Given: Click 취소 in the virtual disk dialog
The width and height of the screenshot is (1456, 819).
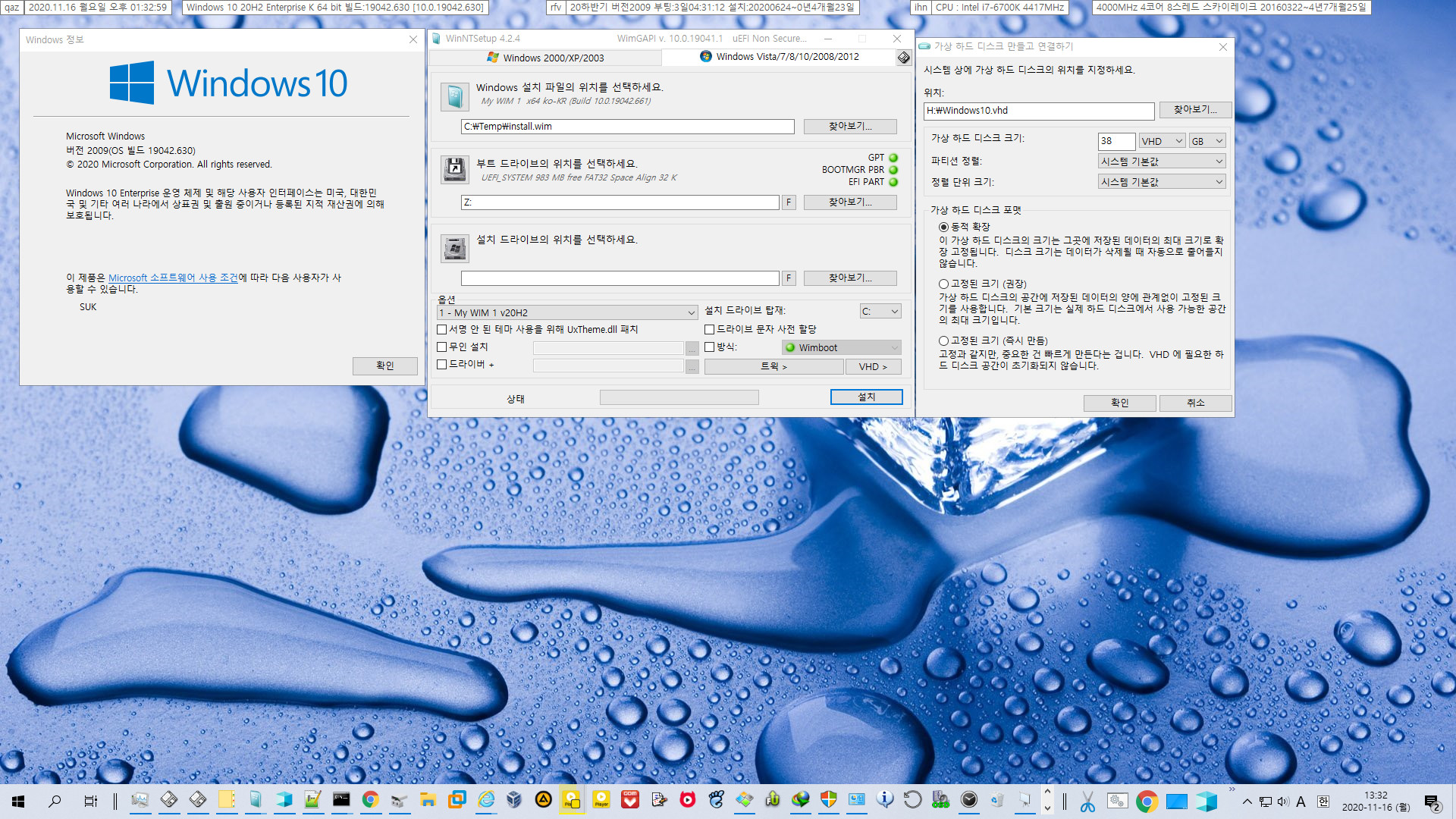Looking at the screenshot, I should [x=1195, y=403].
